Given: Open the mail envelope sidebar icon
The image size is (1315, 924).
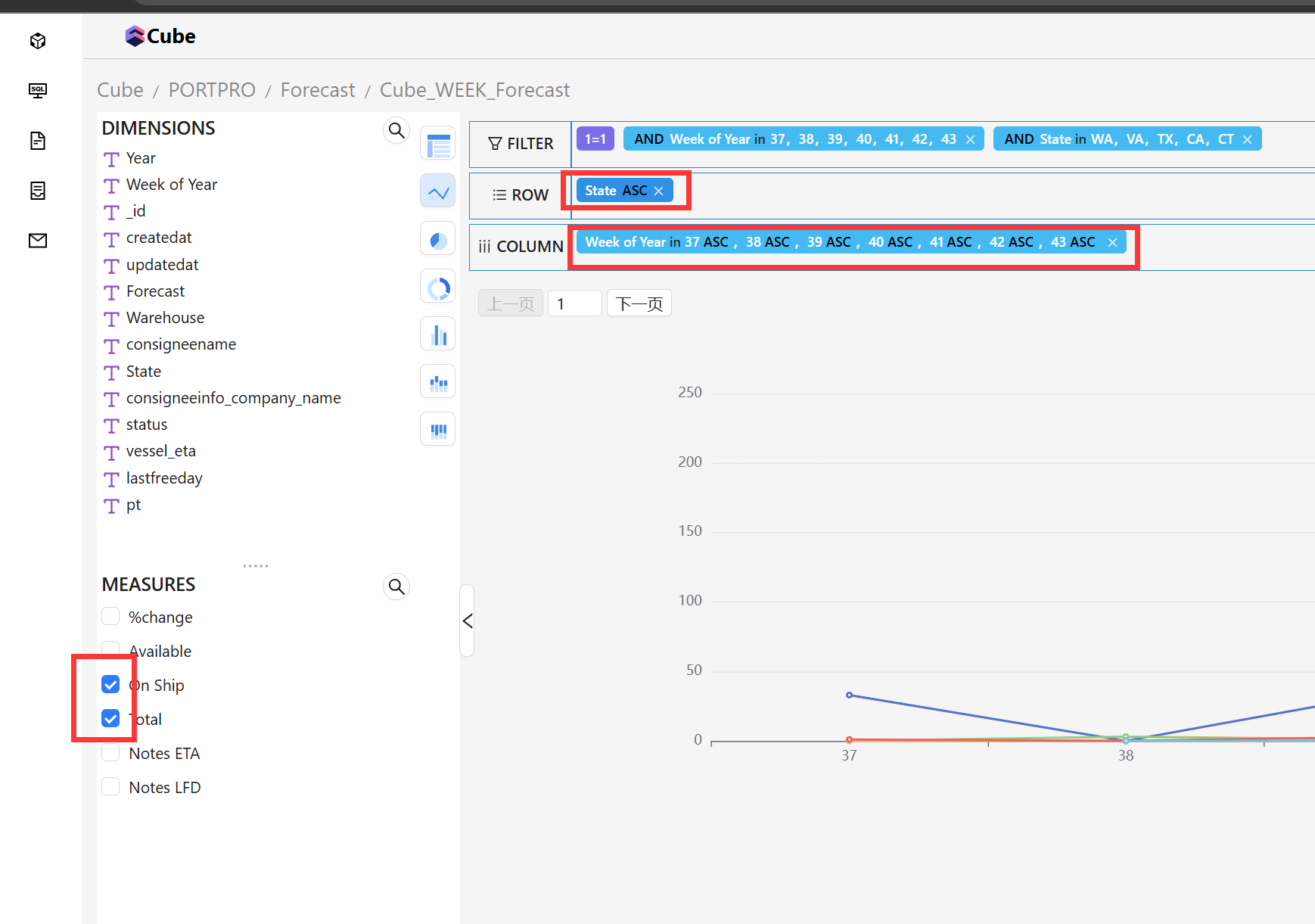Looking at the screenshot, I should click(38, 241).
